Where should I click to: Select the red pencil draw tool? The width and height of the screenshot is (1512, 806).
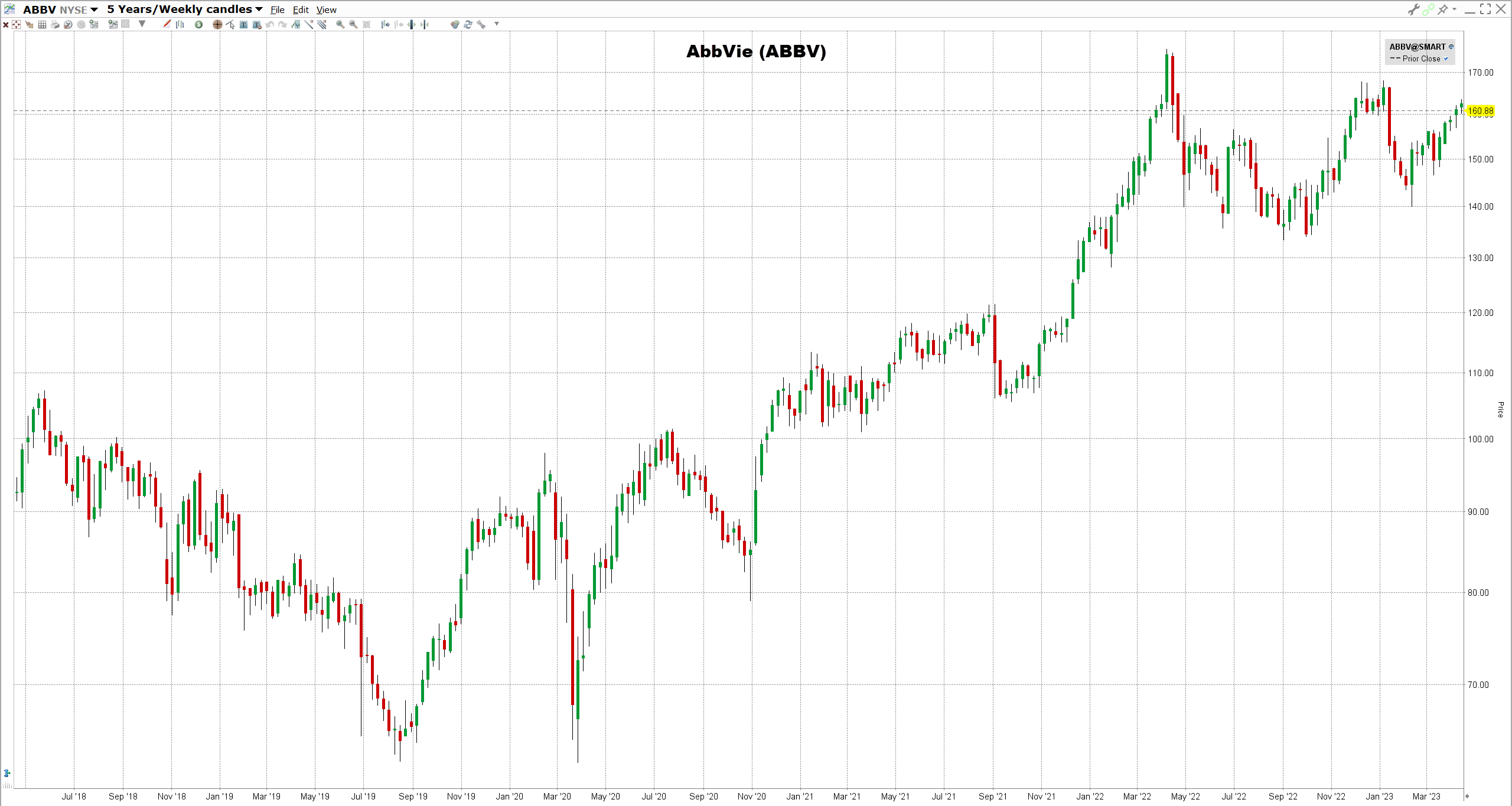(167, 24)
